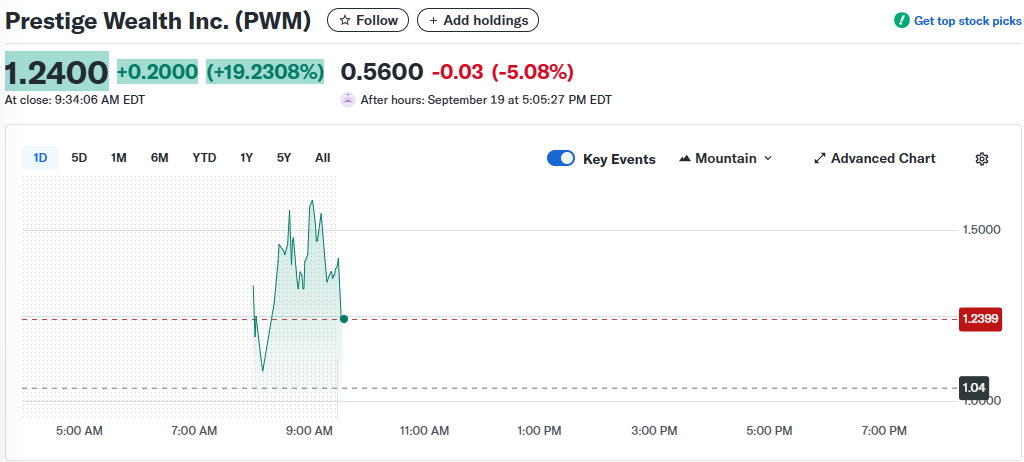Click the red 1.2399 price label
The width and height of the screenshot is (1024, 462).
(x=980, y=319)
